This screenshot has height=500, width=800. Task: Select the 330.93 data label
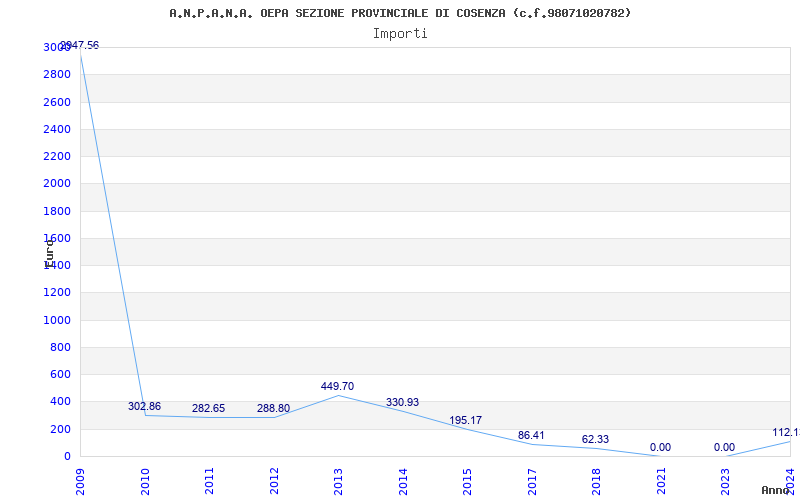[402, 402]
